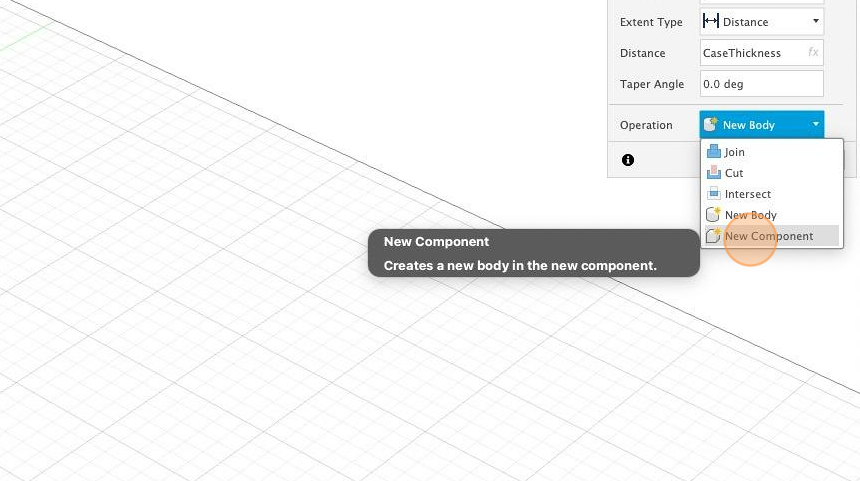Viewport: 860px width, 481px height.
Task: Click the Taper Angle label
Action: 652,84
